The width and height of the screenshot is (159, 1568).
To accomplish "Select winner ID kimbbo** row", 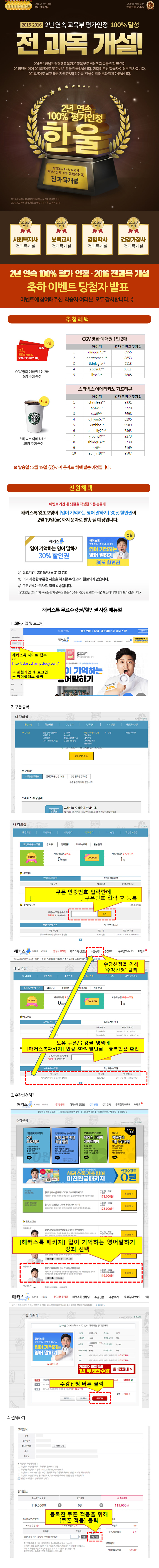I will [x=96, y=425].
